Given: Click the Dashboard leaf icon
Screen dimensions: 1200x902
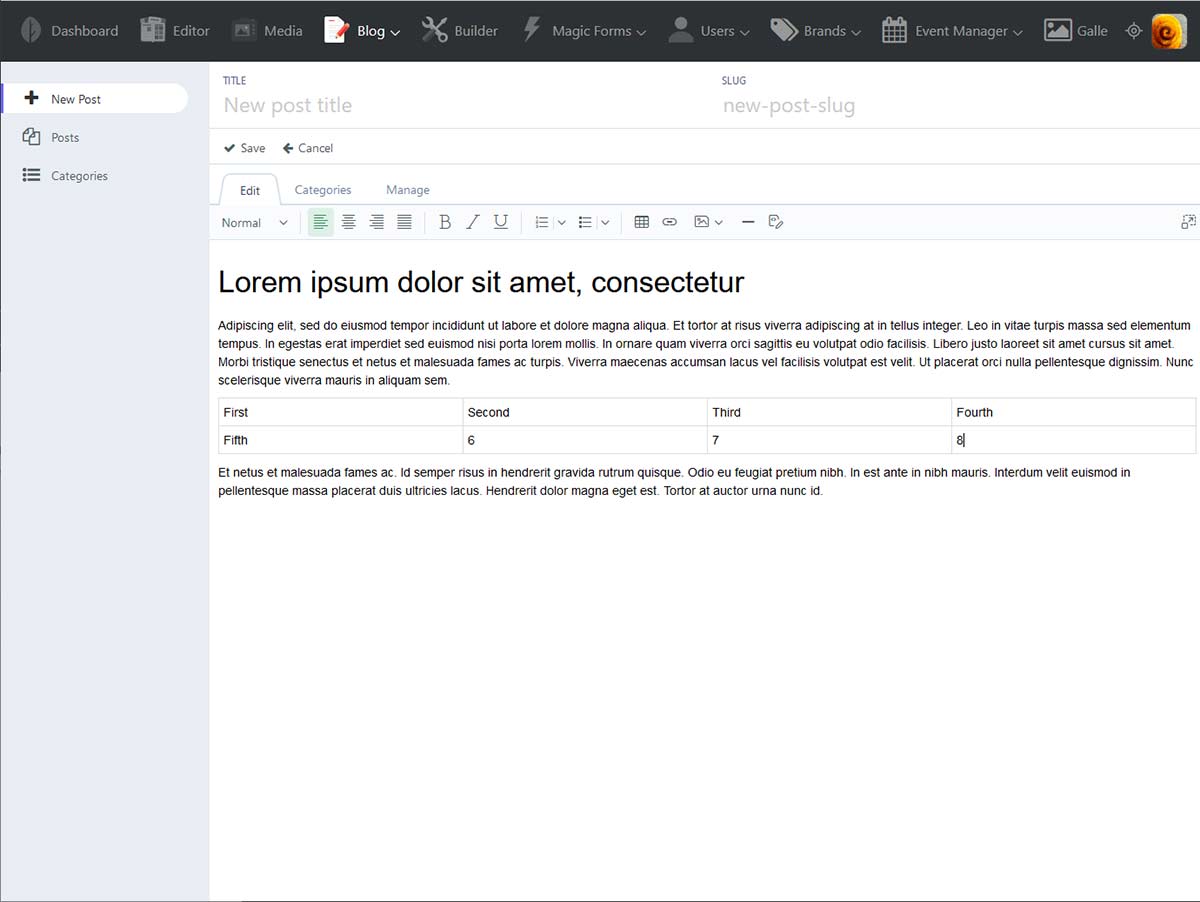Looking at the screenshot, I should click(31, 30).
